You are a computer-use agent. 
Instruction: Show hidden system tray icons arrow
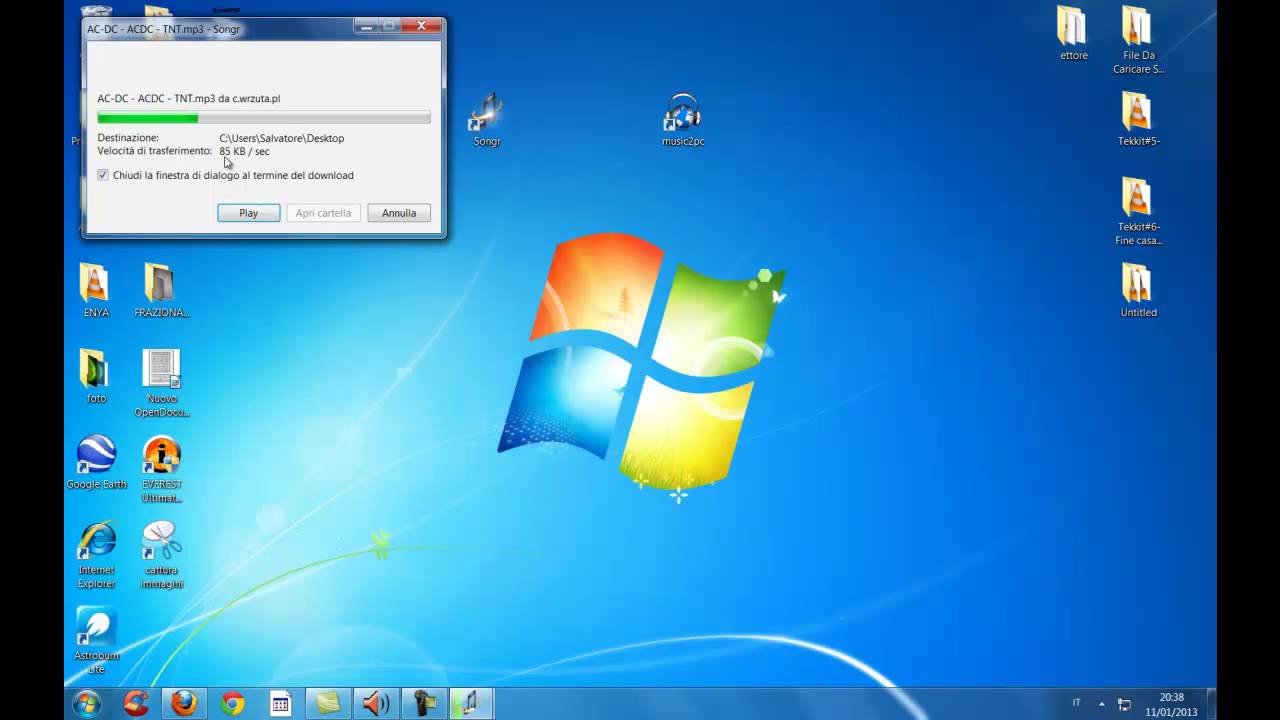pos(1102,703)
